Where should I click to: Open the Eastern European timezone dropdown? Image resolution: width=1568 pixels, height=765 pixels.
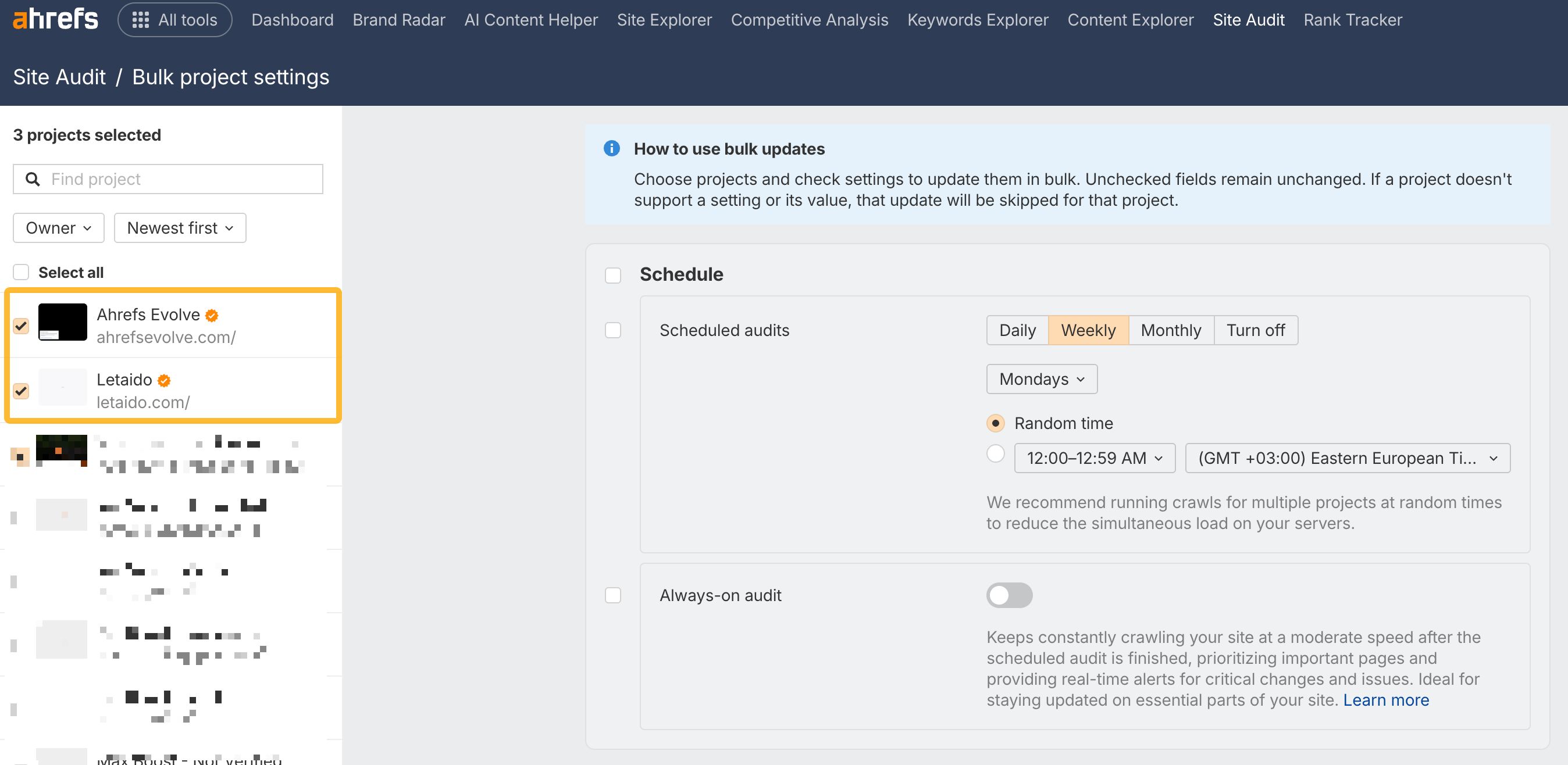[1347, 457]
